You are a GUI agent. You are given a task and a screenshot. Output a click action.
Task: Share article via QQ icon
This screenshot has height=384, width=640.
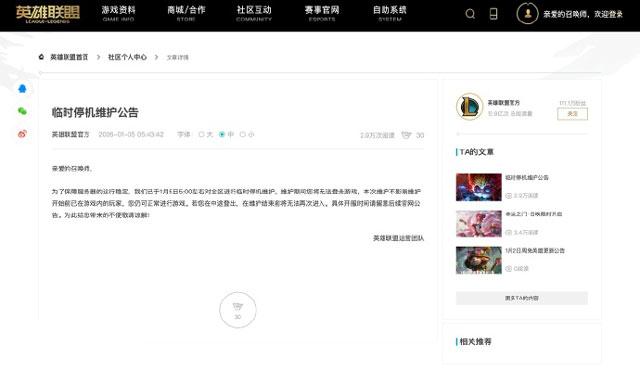(22, 88)
